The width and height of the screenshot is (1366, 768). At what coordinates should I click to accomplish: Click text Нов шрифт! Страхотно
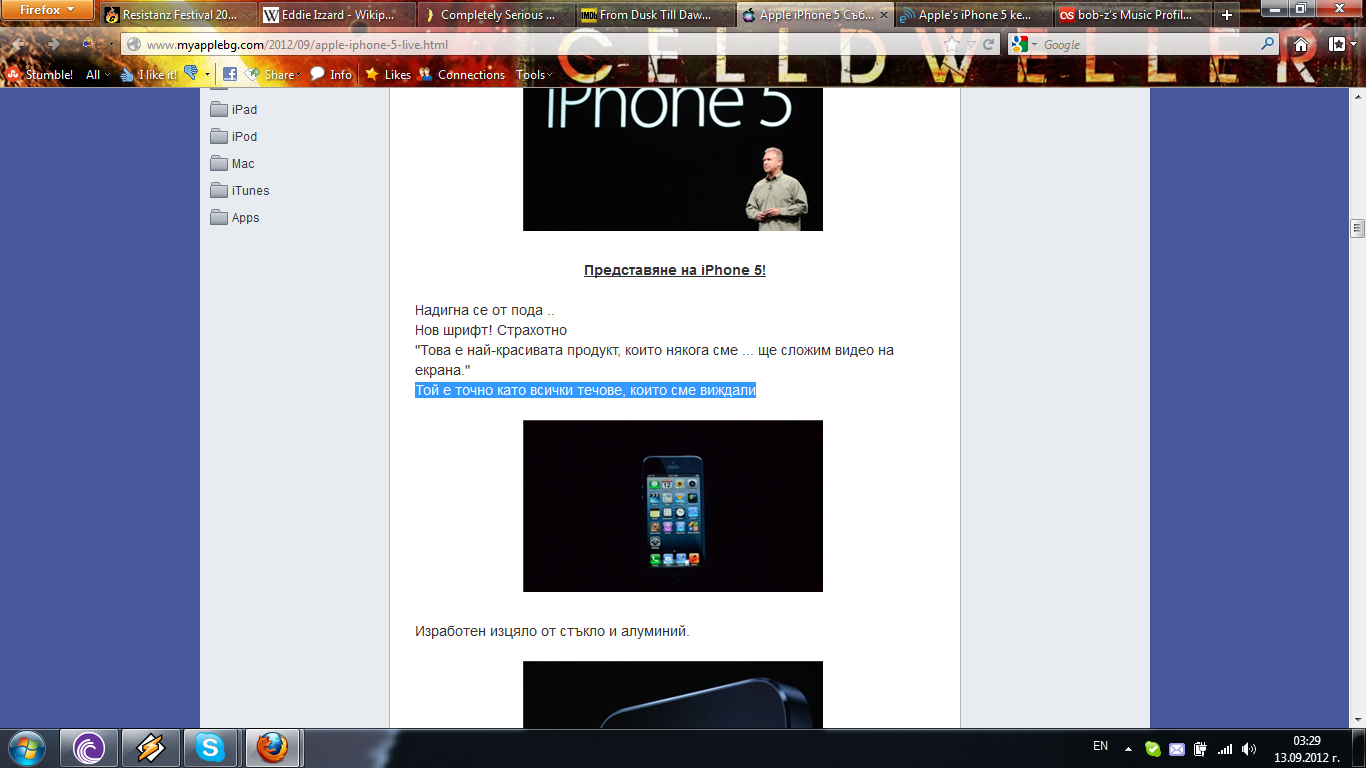(491, 331)
